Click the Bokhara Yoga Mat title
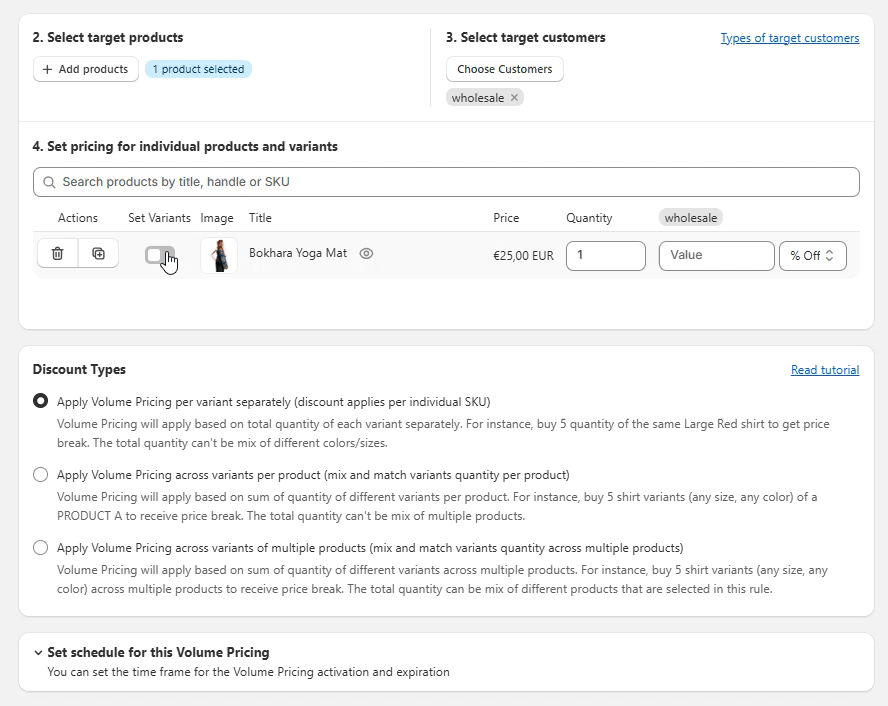The height and width of the screenshot is (706, 888). point(298,253)
